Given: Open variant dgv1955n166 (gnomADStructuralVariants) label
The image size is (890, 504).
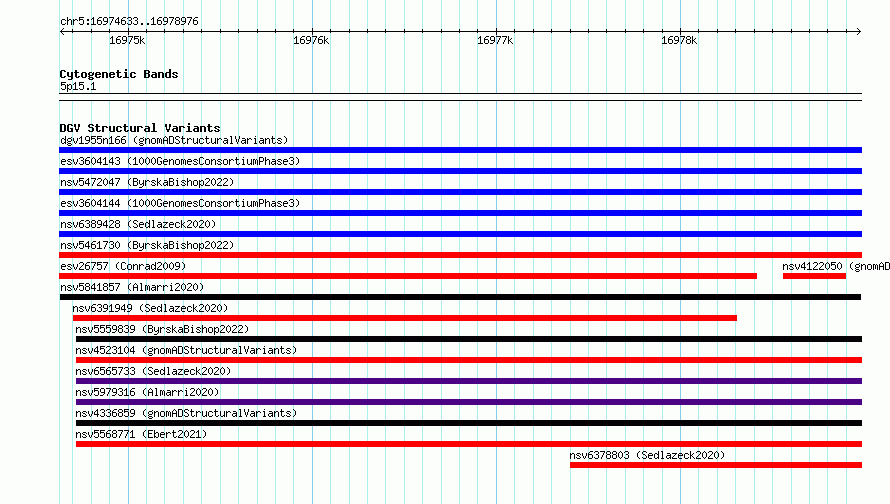Looking at the screenshot, I should point(174,140).
